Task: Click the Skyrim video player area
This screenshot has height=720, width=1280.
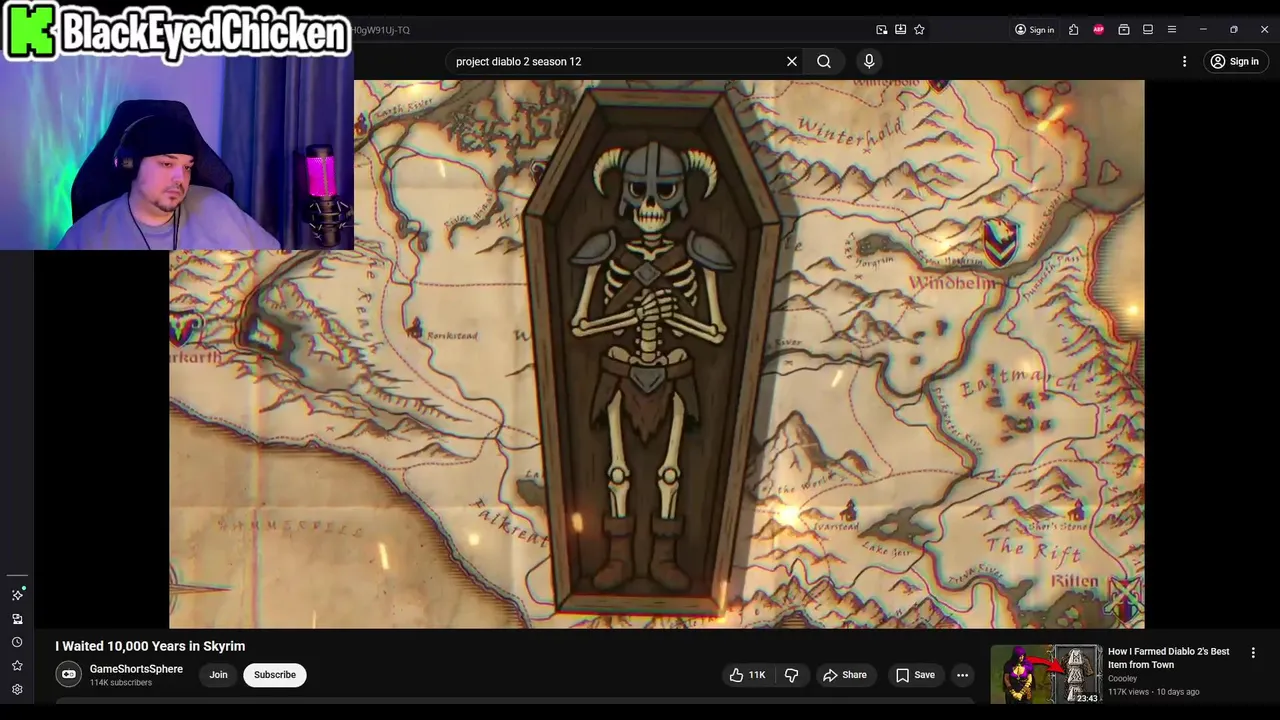Action: (657, 354)
